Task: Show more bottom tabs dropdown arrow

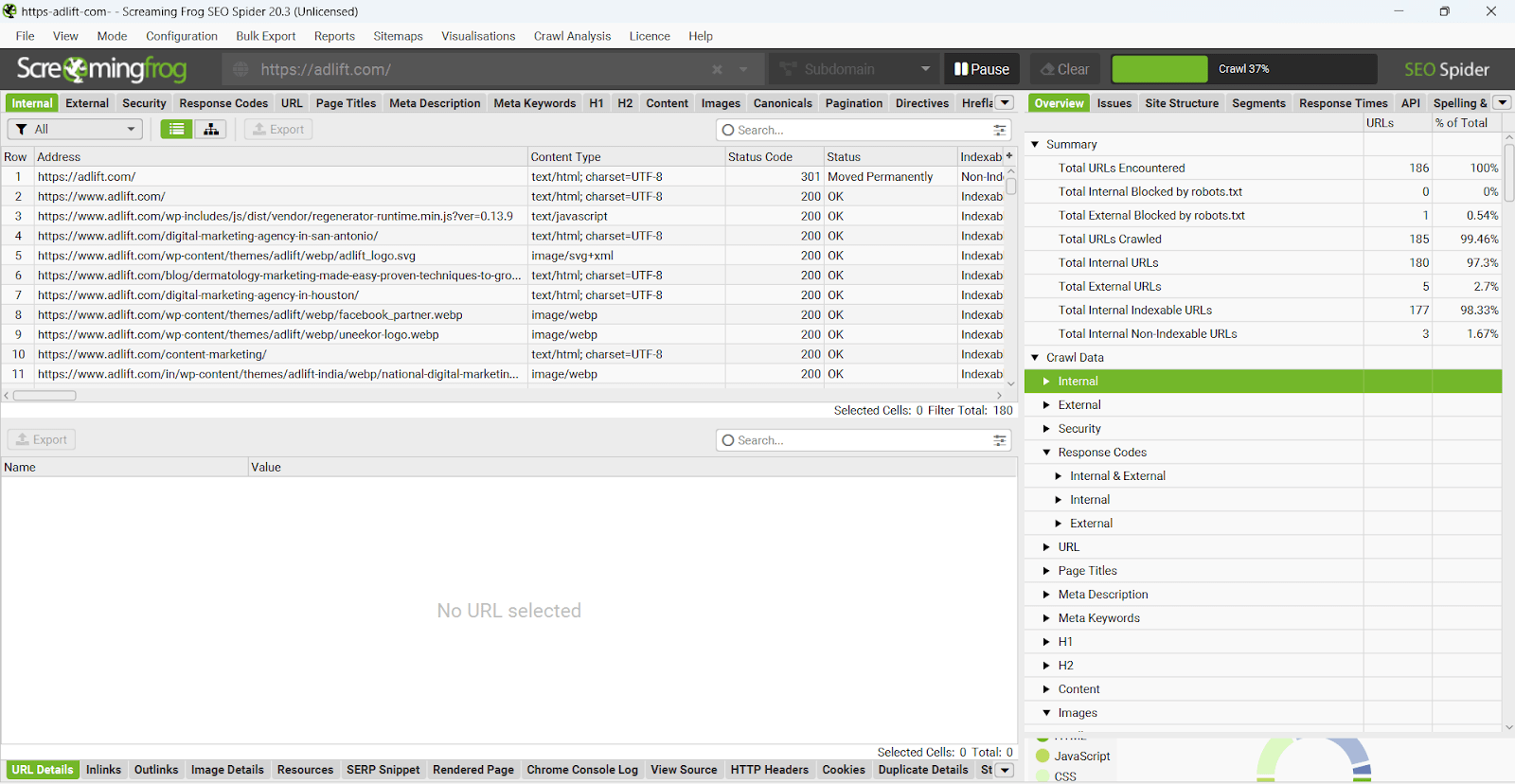Action: coord(1006,770)
